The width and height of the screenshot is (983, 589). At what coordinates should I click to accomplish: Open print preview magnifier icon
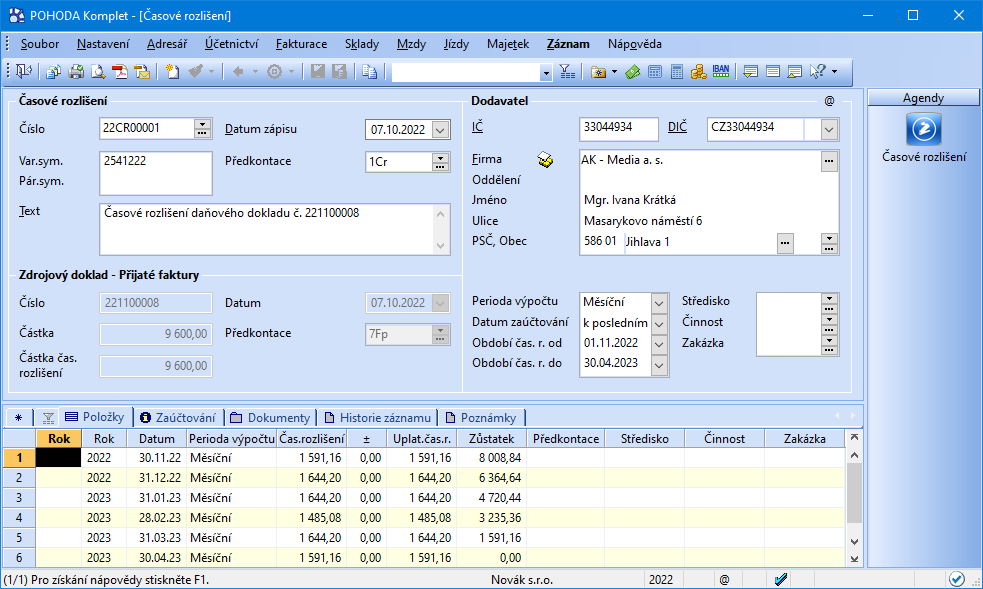(x=98, y=72)
